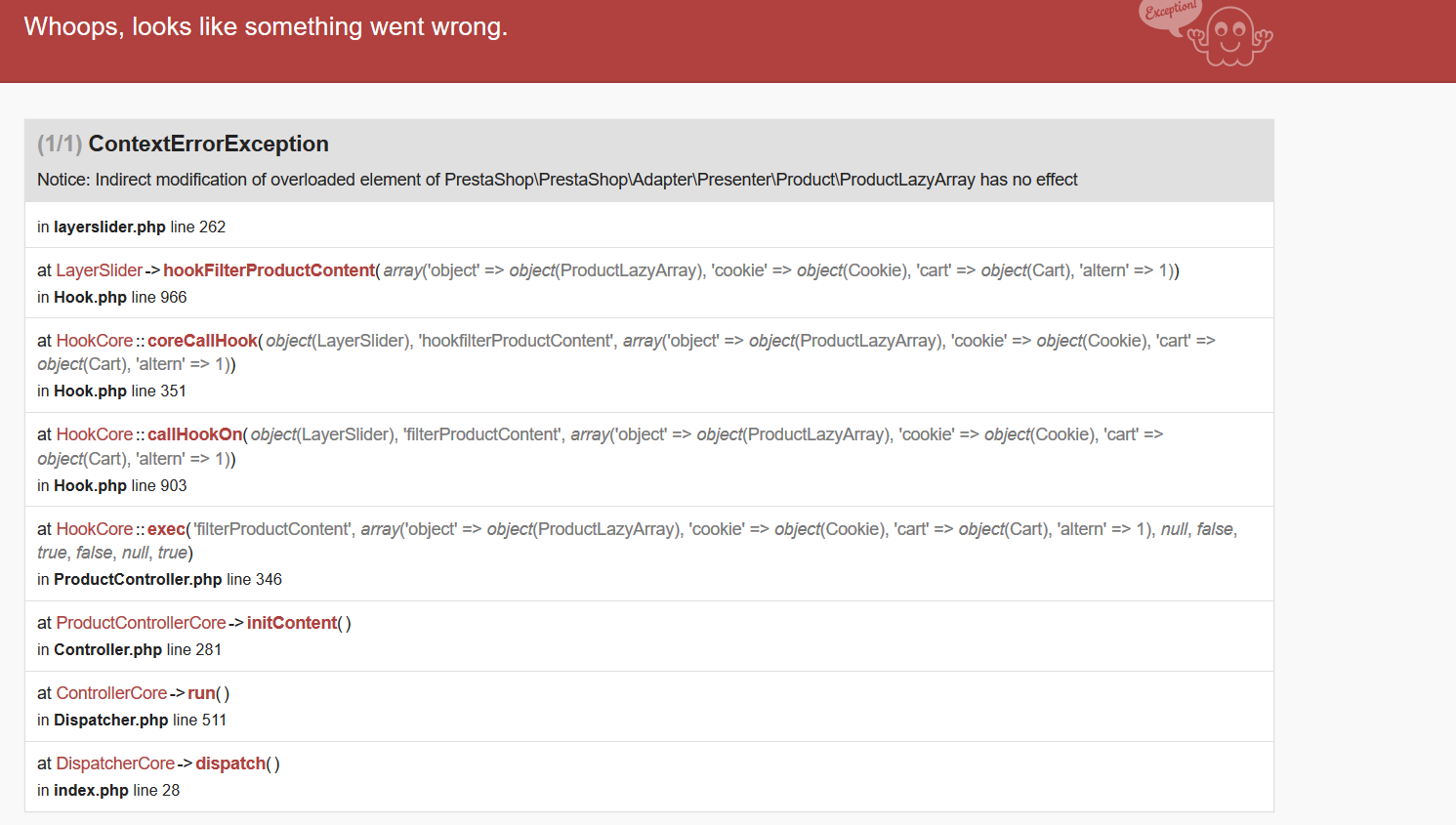This screenshot has width=1456, height=825.
Task: Click the DispatcherCore class name
Action: click(116, 763)
